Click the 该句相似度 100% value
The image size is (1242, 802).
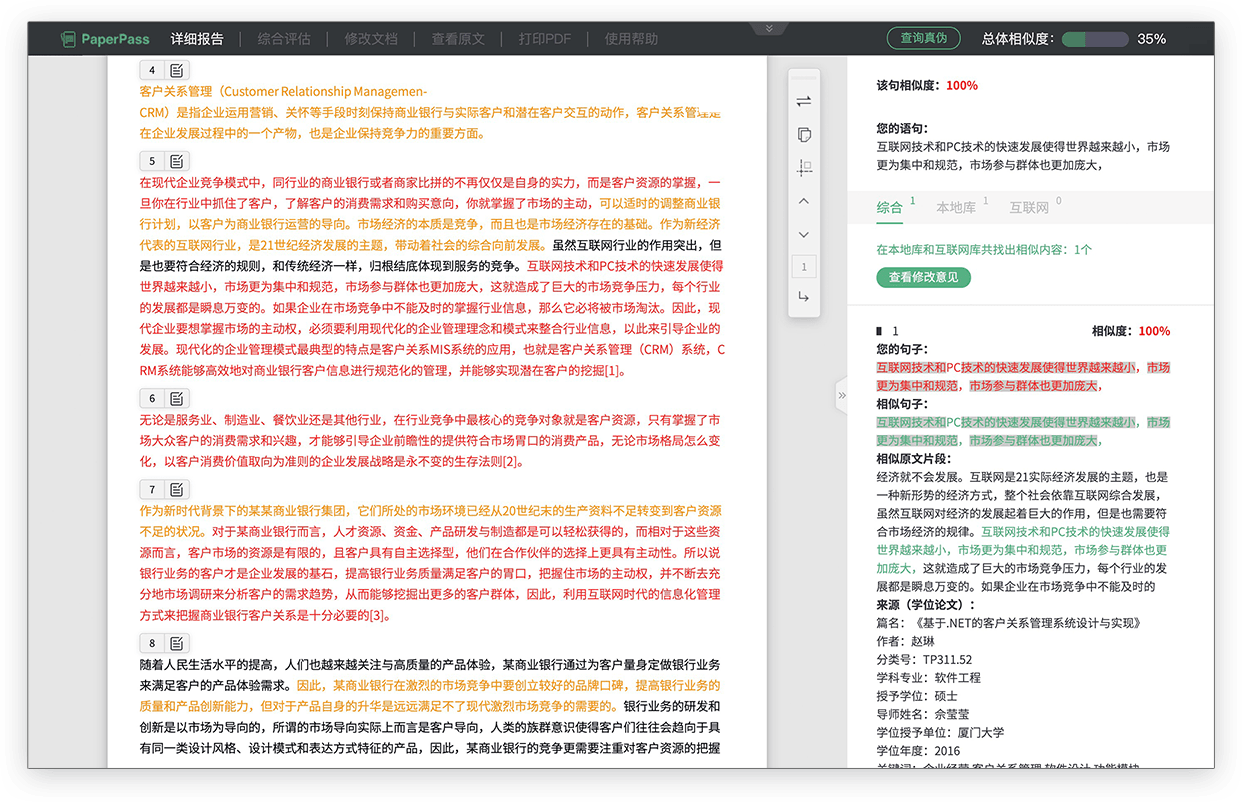[962, 85]
